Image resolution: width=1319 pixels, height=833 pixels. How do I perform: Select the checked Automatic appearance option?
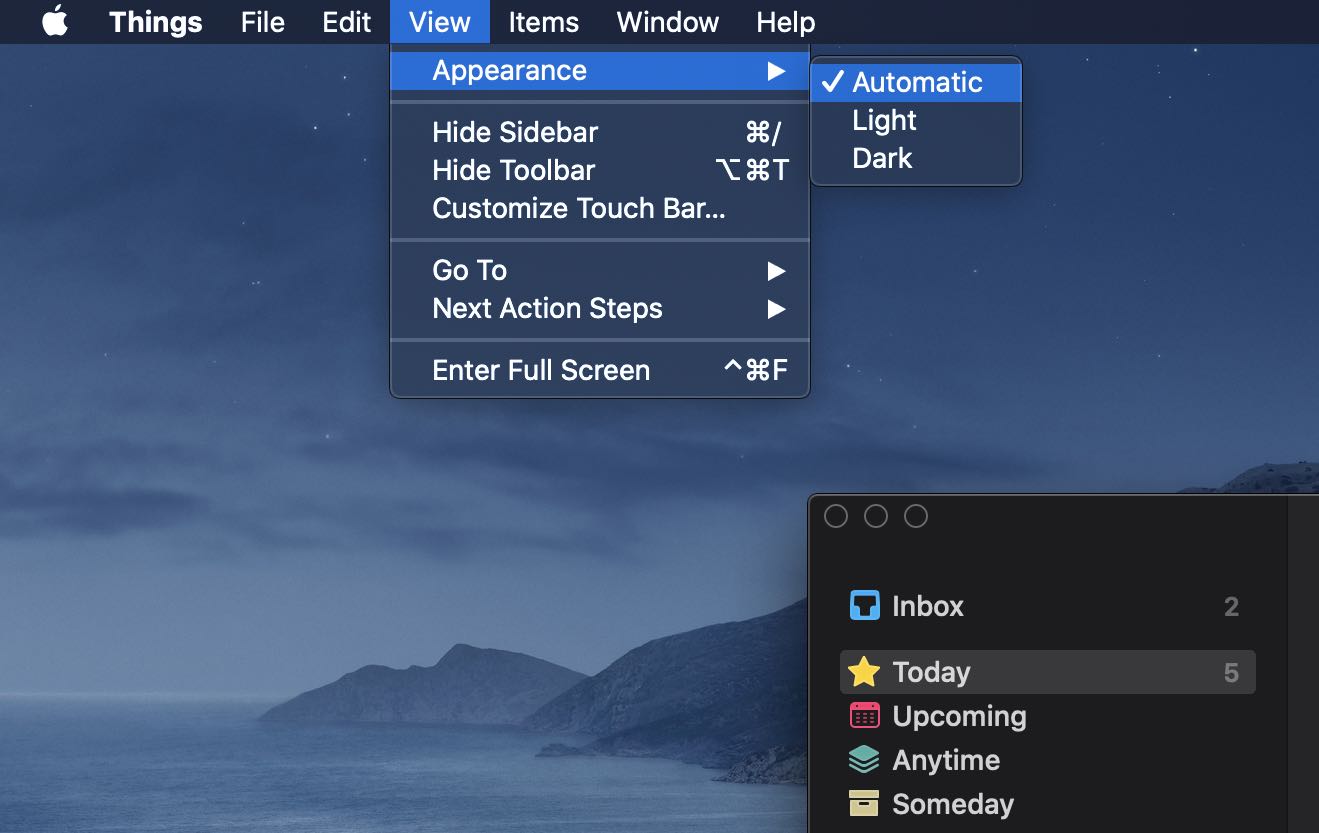[x=916, y=82]
